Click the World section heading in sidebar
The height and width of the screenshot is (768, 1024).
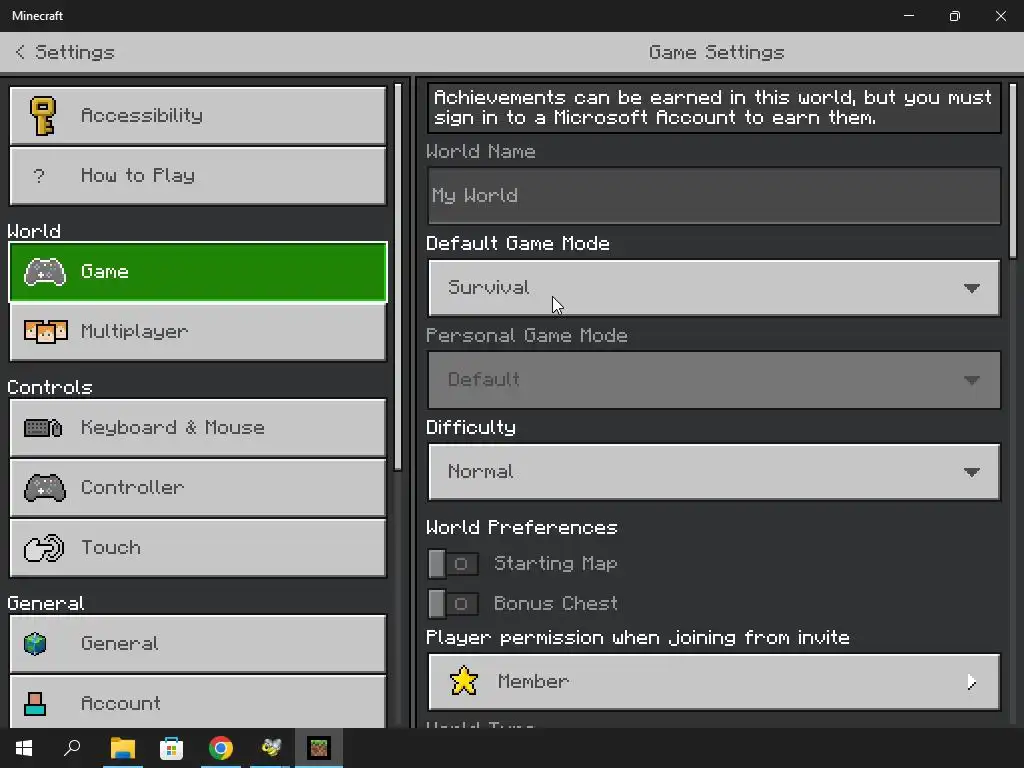pyautogui.click(x=34, y=231)
